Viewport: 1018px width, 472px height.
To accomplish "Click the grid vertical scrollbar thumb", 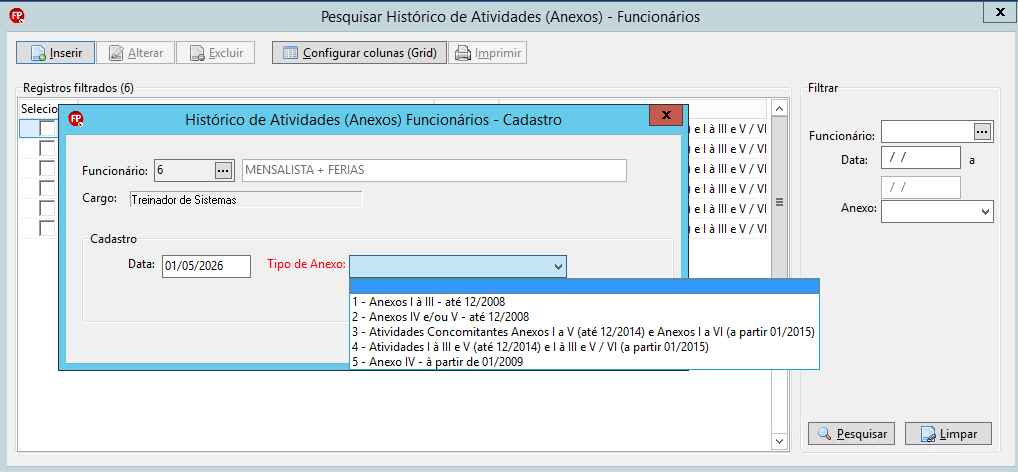I will click(780, 202).
